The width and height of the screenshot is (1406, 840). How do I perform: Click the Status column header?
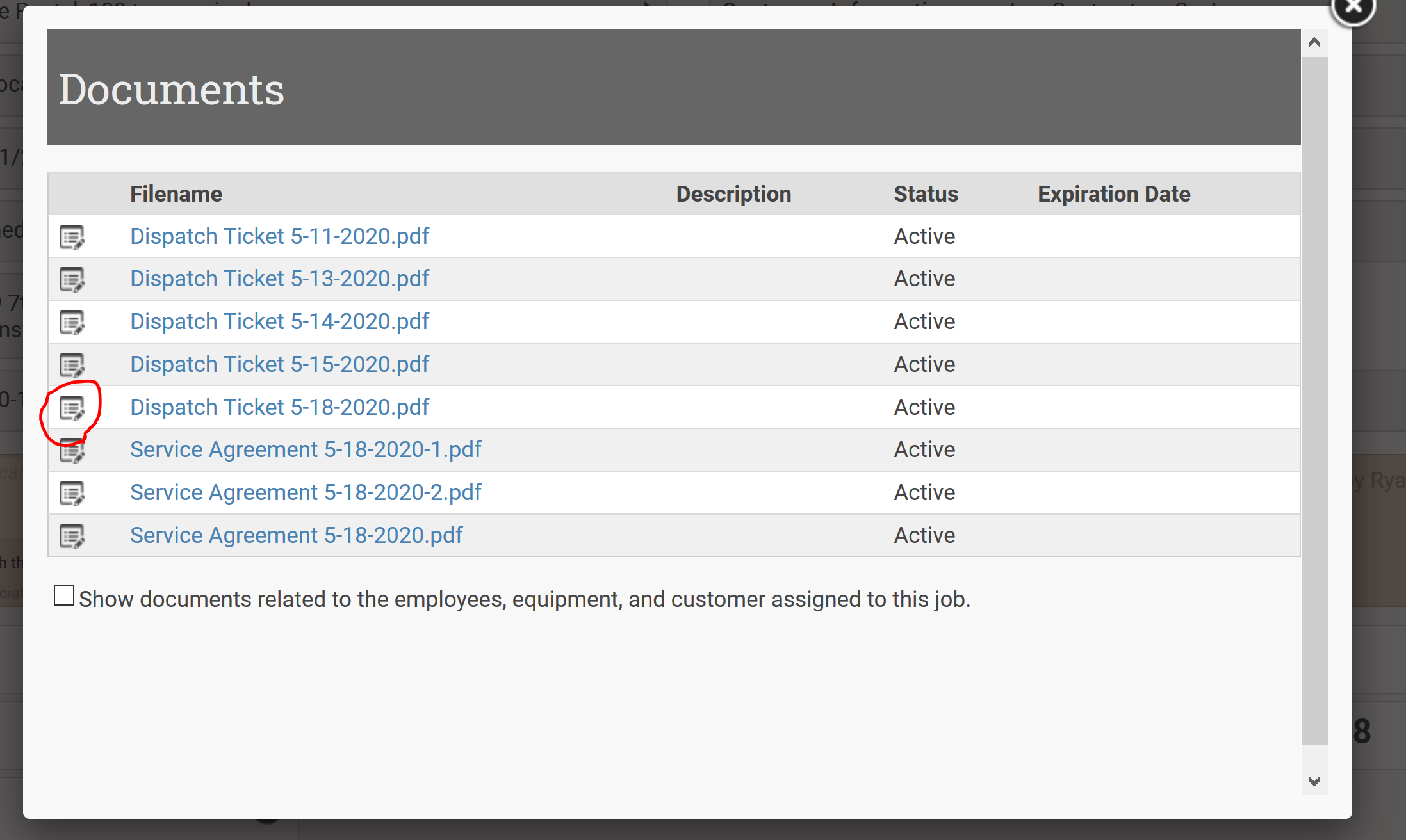click(926, 194)
